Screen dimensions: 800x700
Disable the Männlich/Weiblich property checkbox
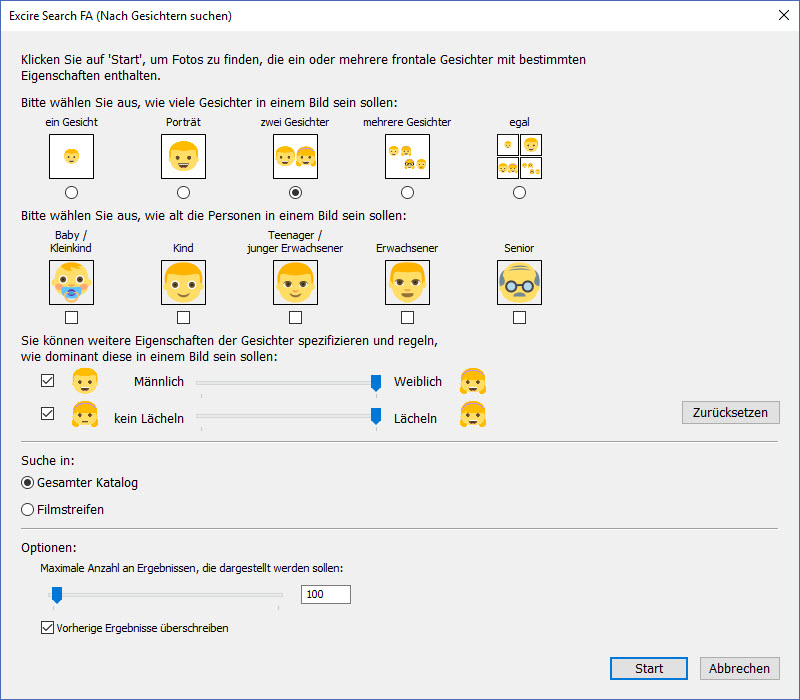coord(47,381)
